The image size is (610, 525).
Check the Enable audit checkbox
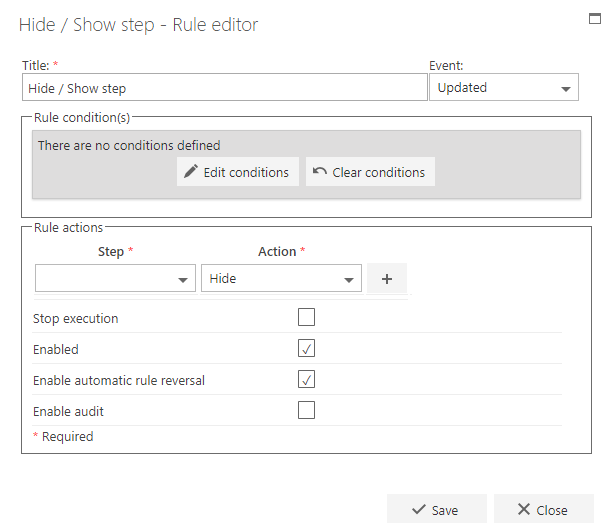coord(306,410)
